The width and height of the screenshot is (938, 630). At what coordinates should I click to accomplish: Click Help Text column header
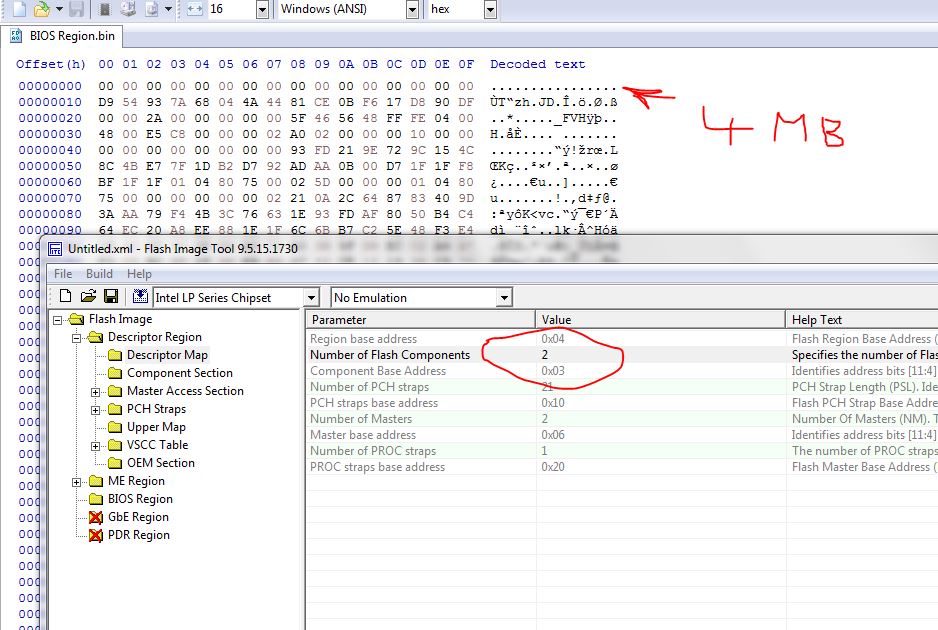pos(862,319)
